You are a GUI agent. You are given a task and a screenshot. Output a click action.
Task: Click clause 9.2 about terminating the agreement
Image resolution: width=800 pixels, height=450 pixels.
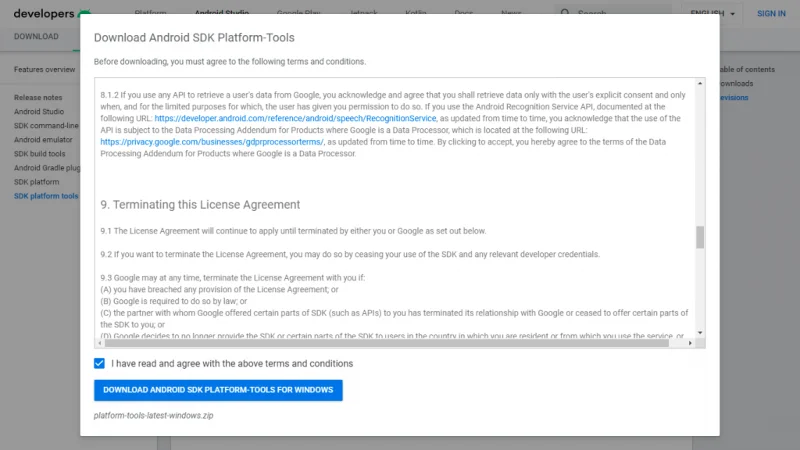pyautogui.click(x=350, y=254)
